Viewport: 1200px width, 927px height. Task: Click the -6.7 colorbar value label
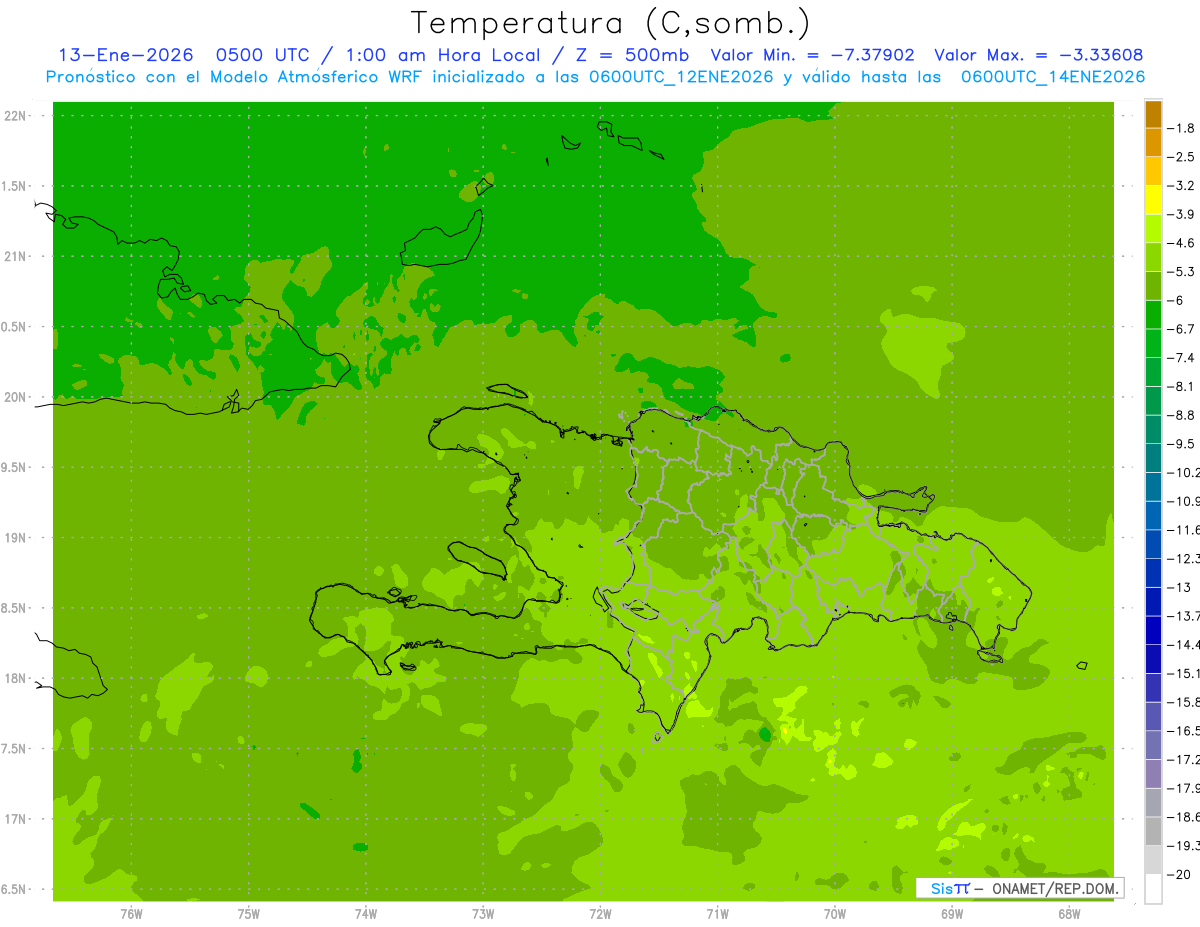click(1181, 329)
